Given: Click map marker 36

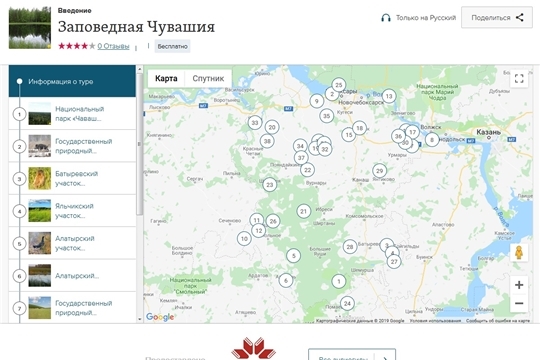Looking at the screenshot, I should click(x=398, y=136).
